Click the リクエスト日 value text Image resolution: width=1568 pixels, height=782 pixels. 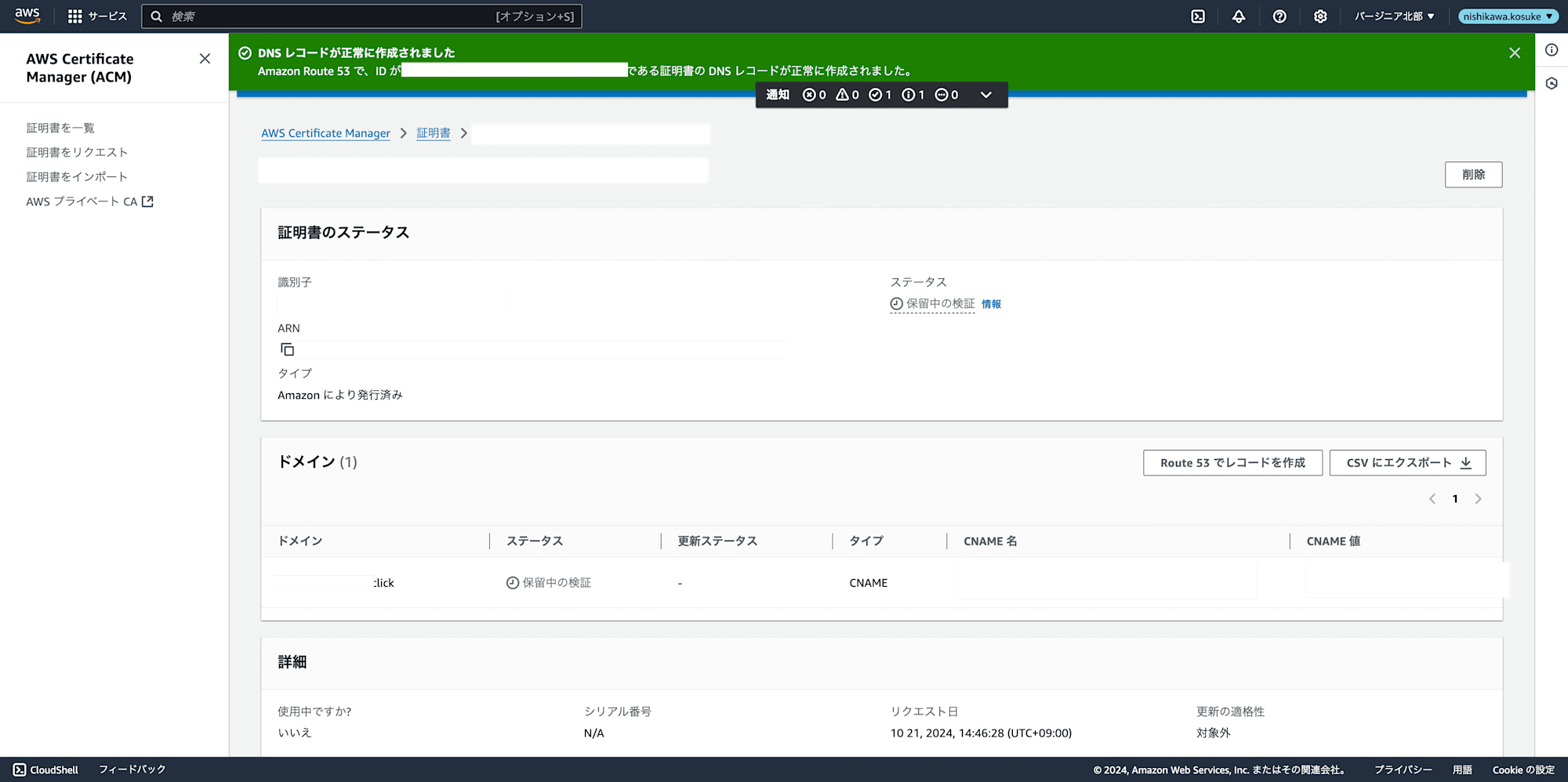pyautogui.click(x=981, y=733)
